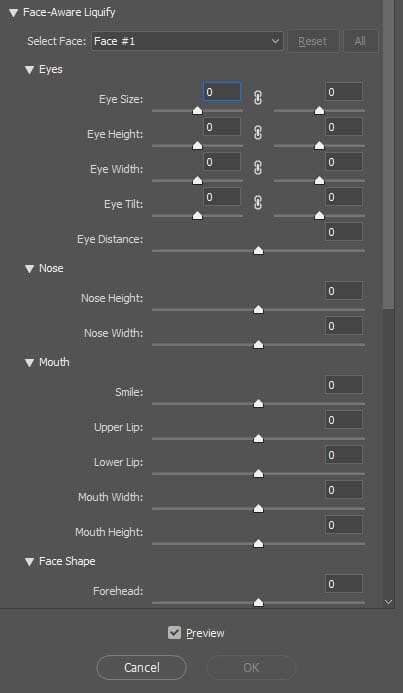
Task: Click the Cancel button
Action: pyautogui.click(x=141, y=667)
